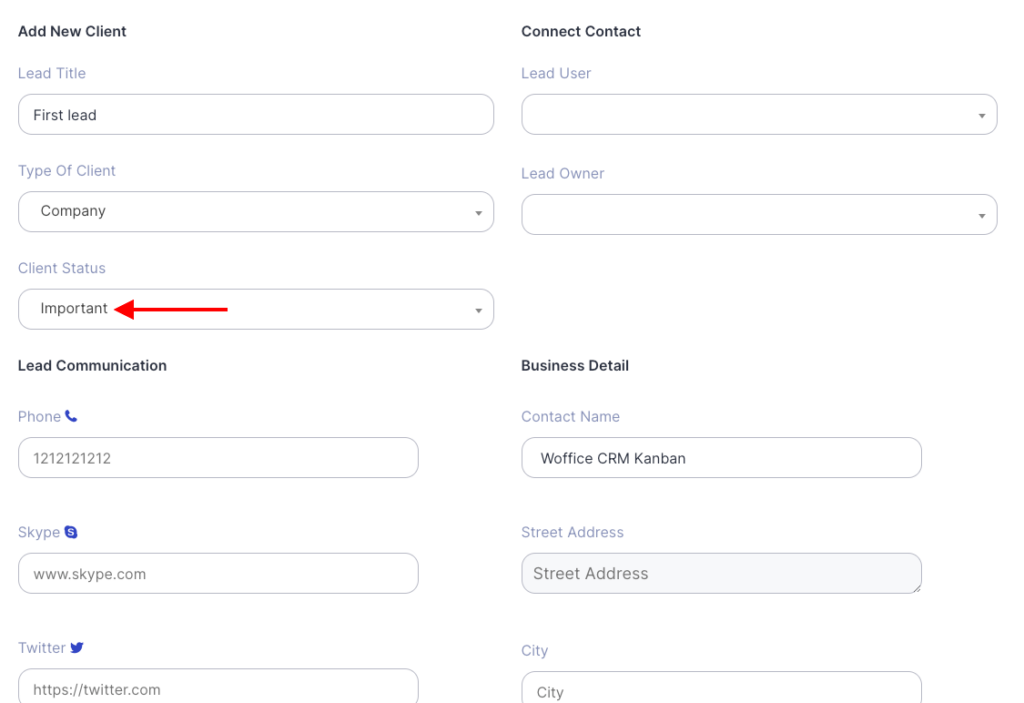Viewport: 1024px width, 703px height.
Task: Click the Client Status dropdown arrow
Action: [x=478, y=310]
